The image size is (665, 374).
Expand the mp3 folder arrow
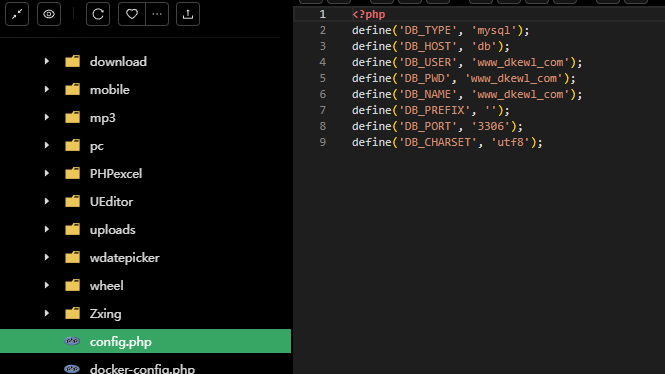tap(47, 117)
